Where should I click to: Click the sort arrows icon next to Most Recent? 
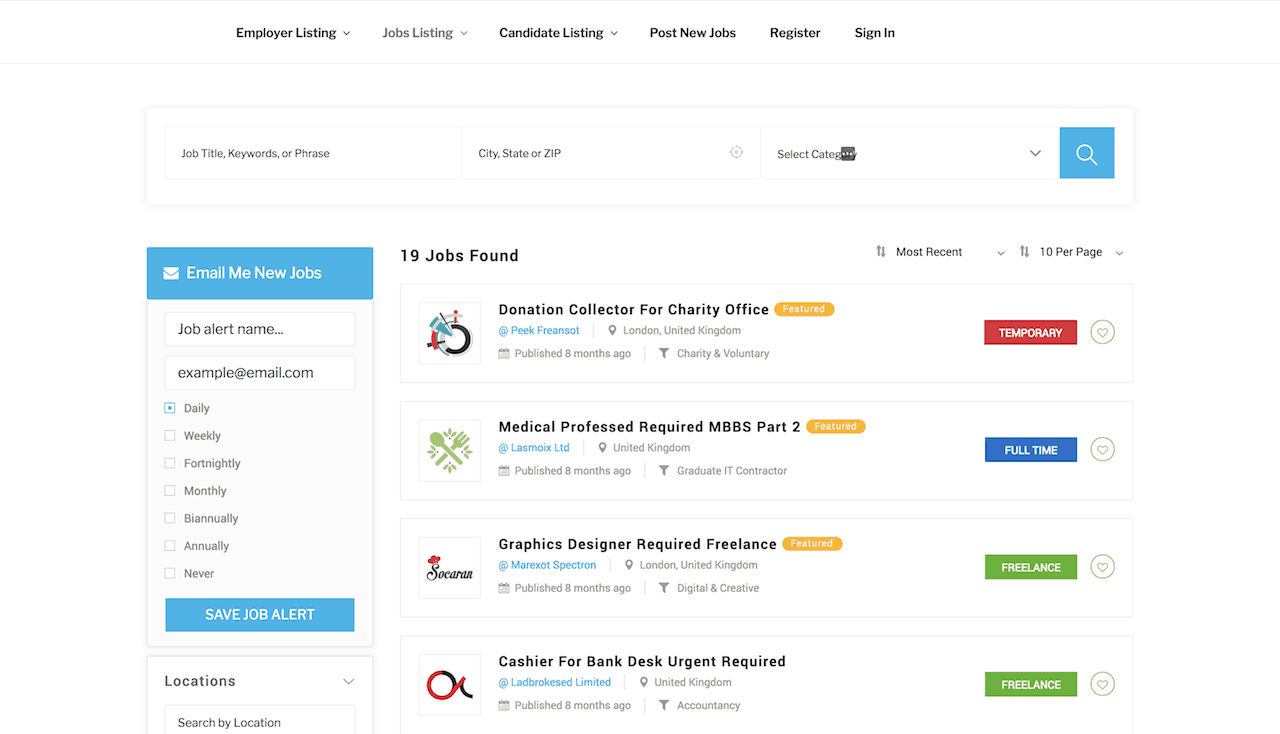pyautogui.click(x=880, y=251)
